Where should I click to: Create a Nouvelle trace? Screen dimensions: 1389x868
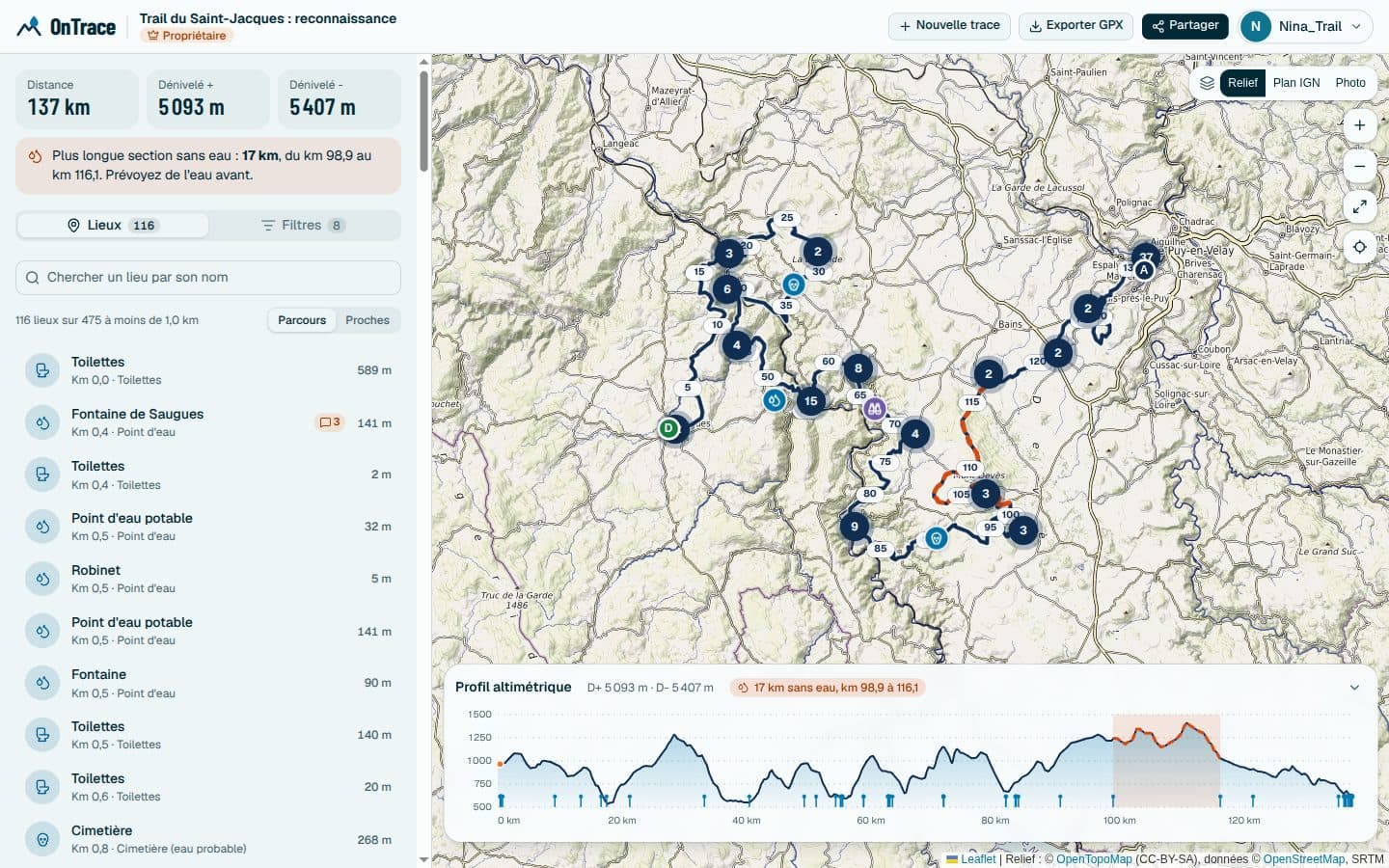[x=949, y=26]
